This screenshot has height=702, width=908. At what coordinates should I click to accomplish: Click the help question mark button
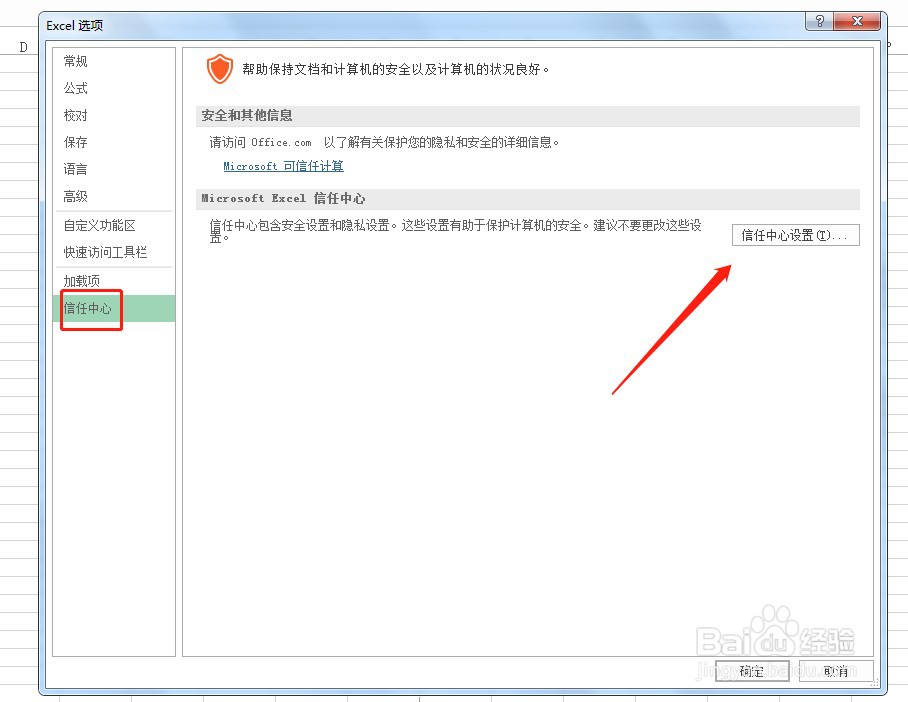point(819,21)
